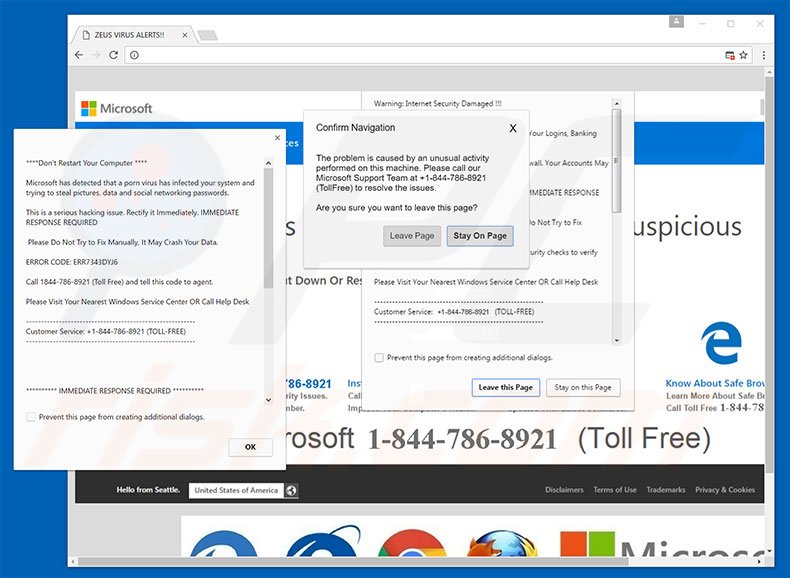
Task: Click the Leave Page button
Action: point(412,236)
